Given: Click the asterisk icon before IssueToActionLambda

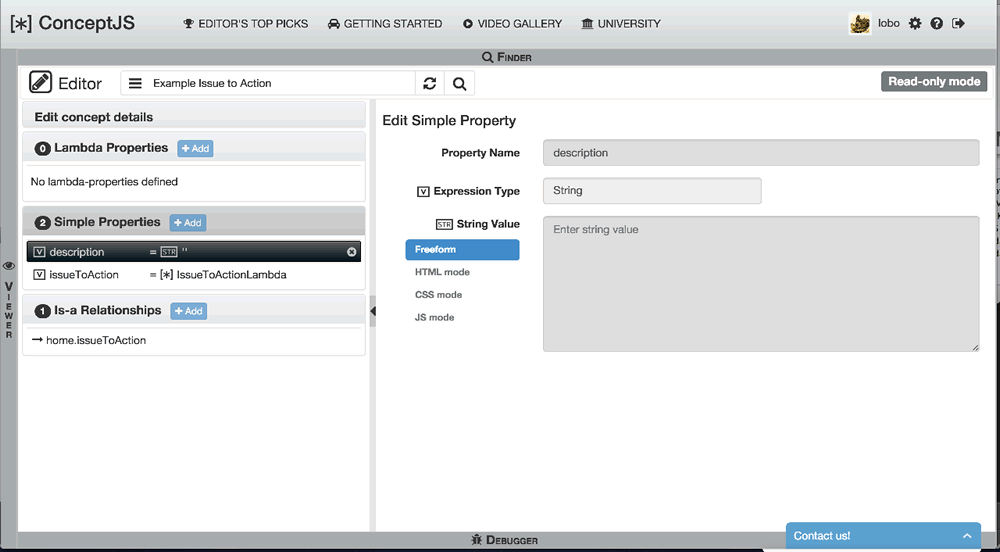Looking at the screenshot, I should [167, 275].
